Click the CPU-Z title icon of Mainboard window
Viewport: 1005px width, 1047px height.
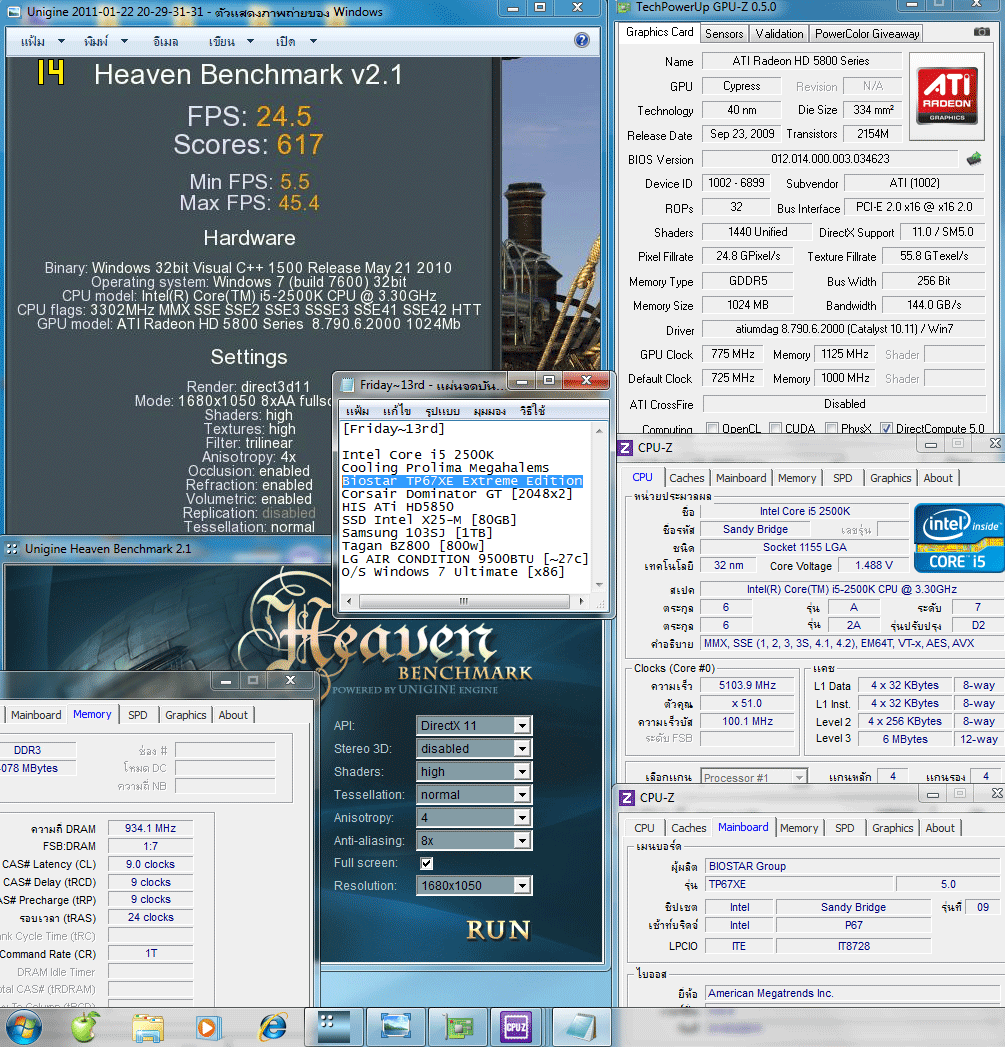tap(627, 797)
